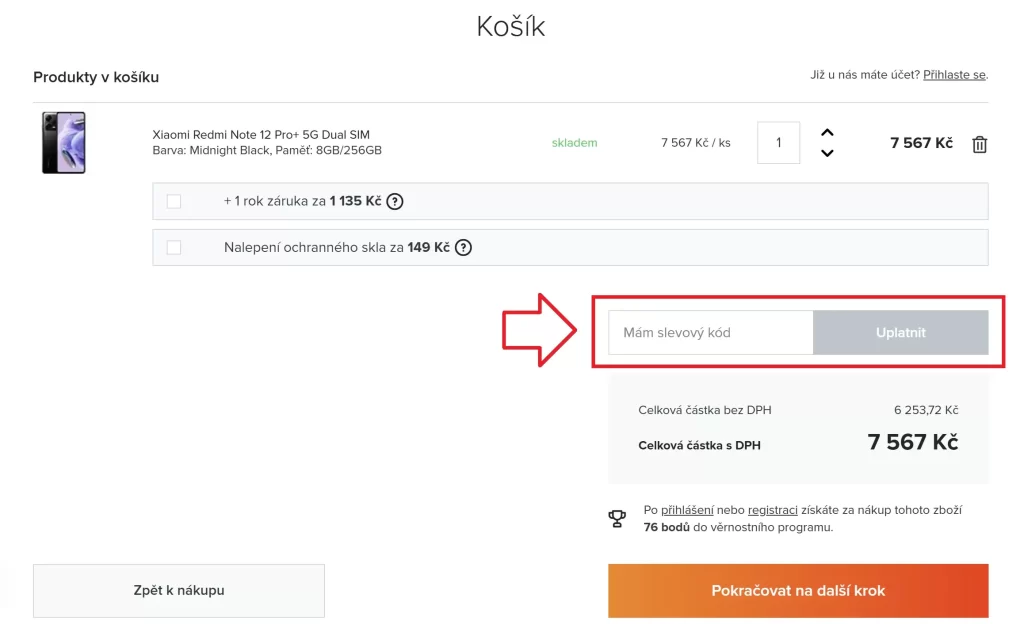Open the Přihlaste se link
This screenshot has width=1024, height=624.
coord(954,75)
